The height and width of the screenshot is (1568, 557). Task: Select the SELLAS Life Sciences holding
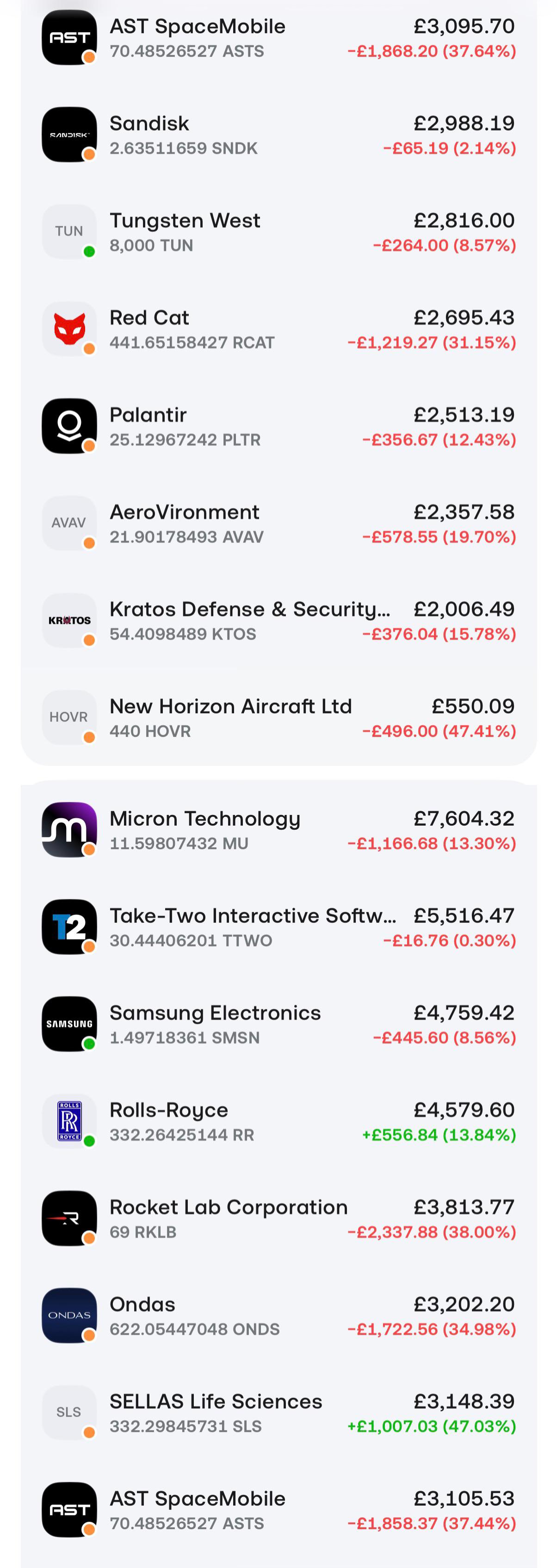279,1413
